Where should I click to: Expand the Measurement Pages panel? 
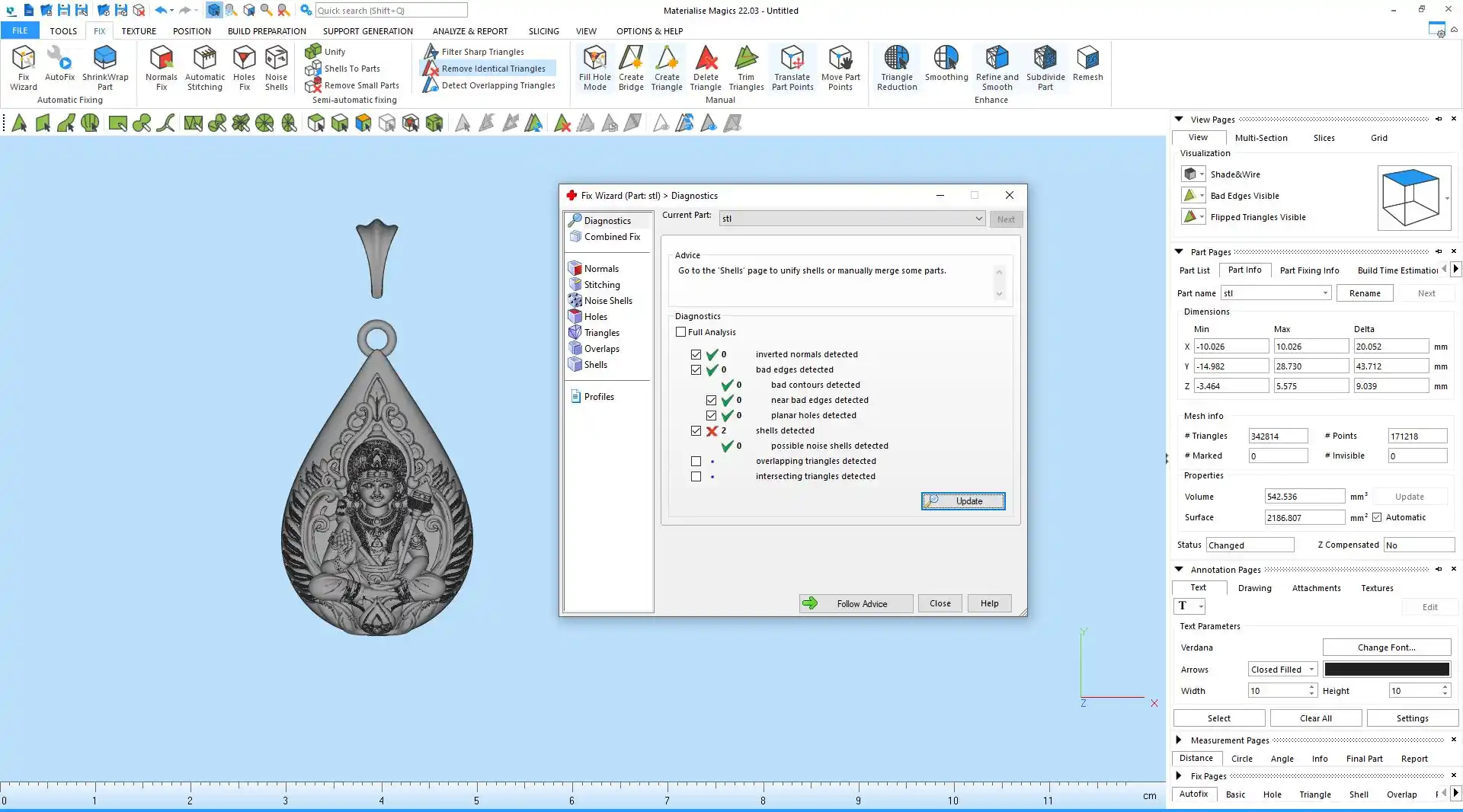point(1179,740)
